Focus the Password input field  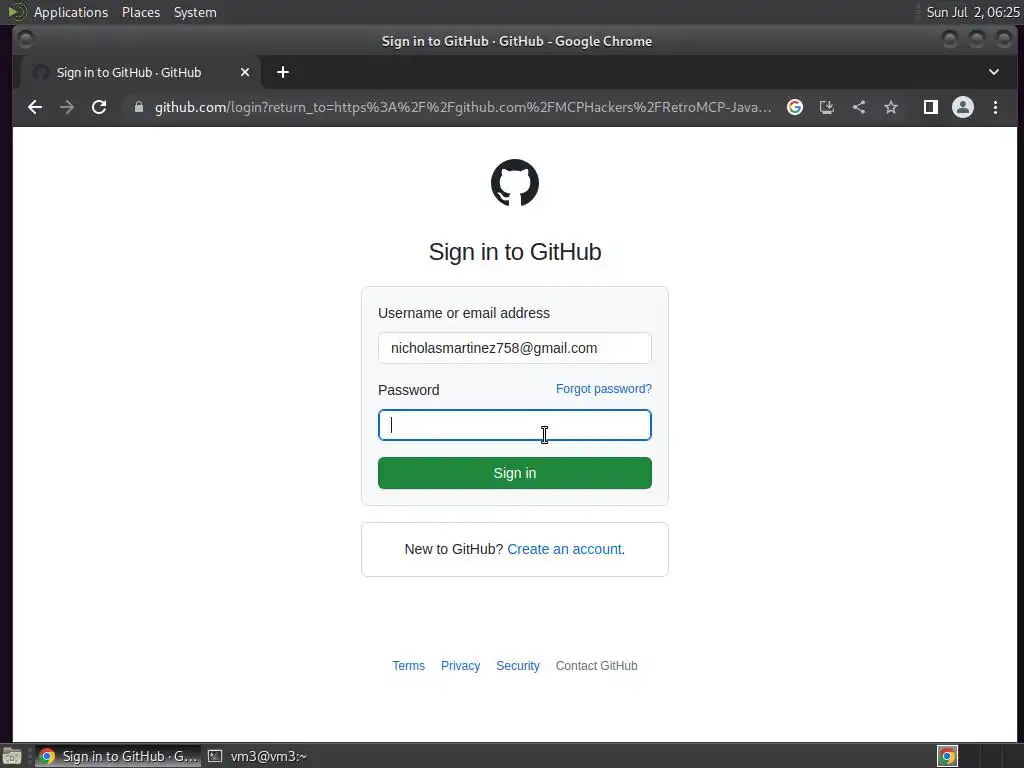515,425
